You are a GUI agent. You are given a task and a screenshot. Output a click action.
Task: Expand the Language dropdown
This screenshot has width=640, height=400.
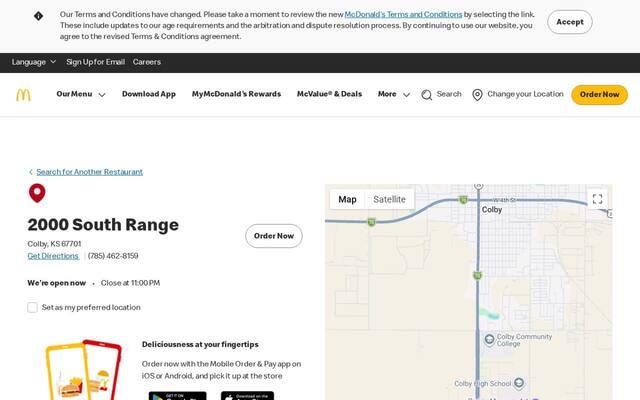tap(34, 62)
